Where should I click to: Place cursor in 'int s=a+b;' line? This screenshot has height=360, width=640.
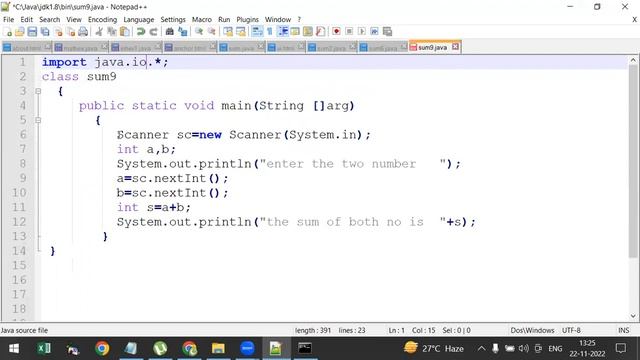[x=154, y=207]
